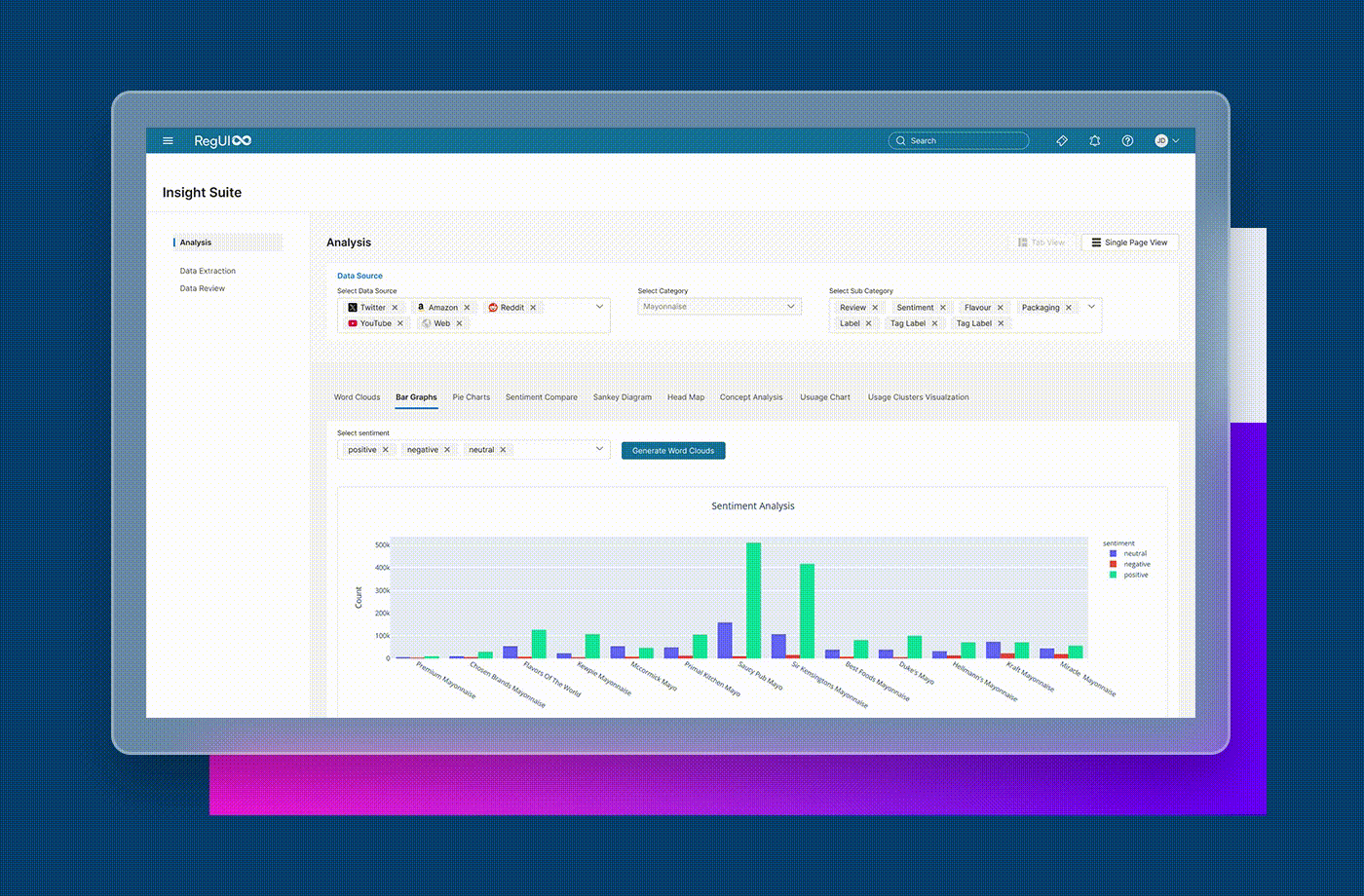1364x896 pixels.
Task: Go to Data Extraction in the sidebar
Action: [208, 271]
